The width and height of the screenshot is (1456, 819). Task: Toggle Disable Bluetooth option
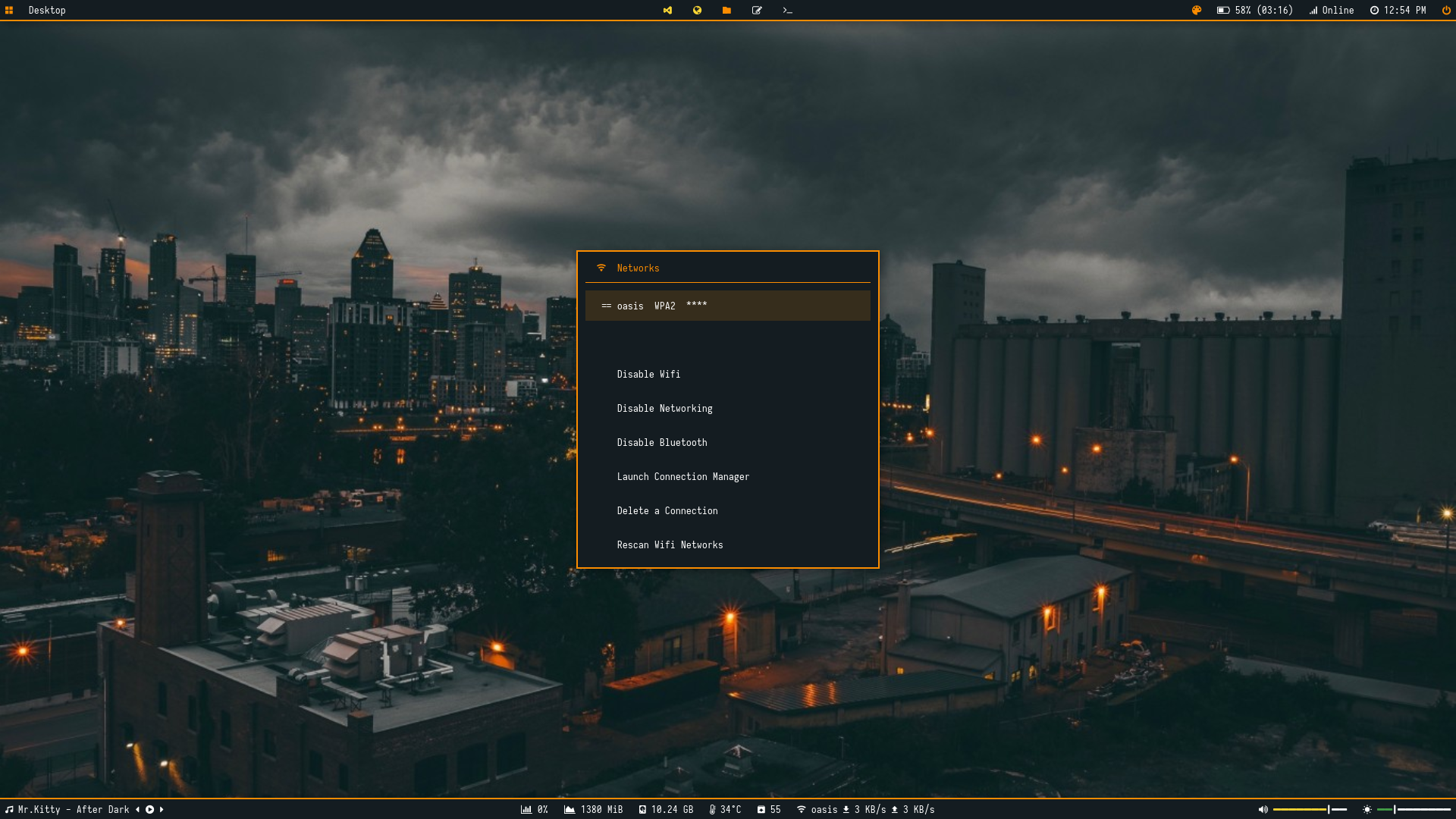pyautogui.click(x=661, y=443)
